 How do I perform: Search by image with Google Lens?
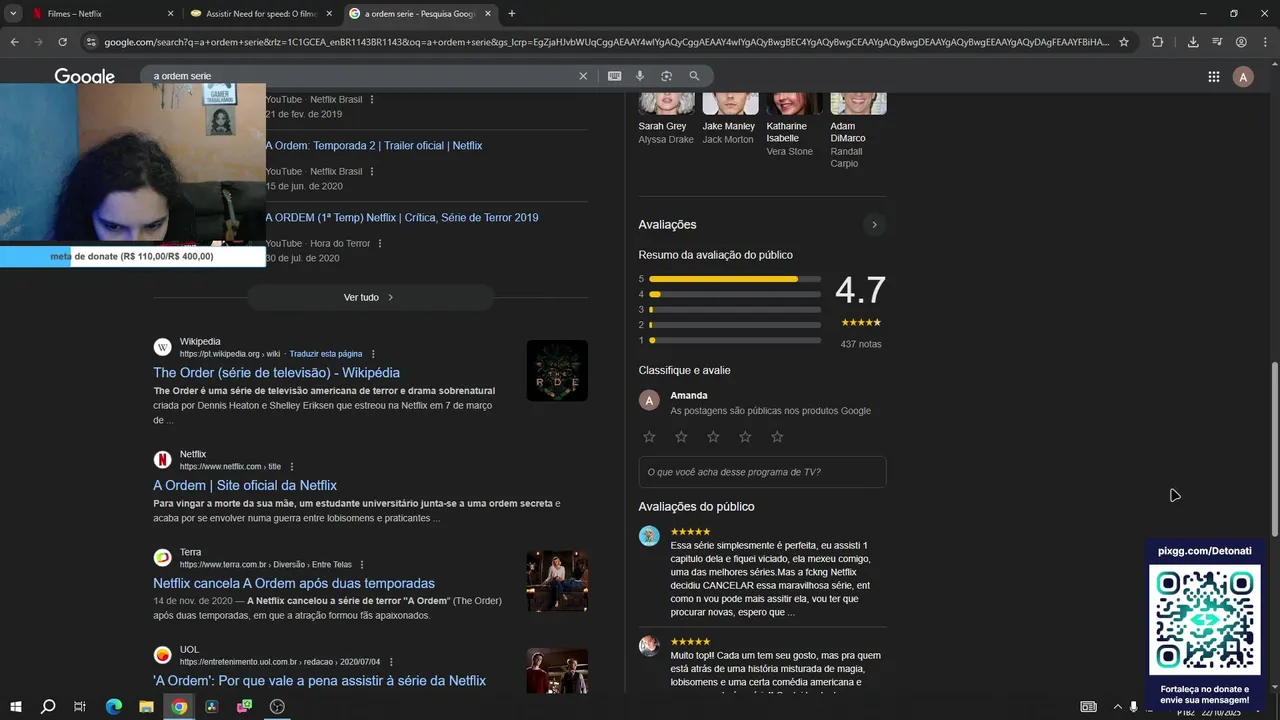coord(667,76)
